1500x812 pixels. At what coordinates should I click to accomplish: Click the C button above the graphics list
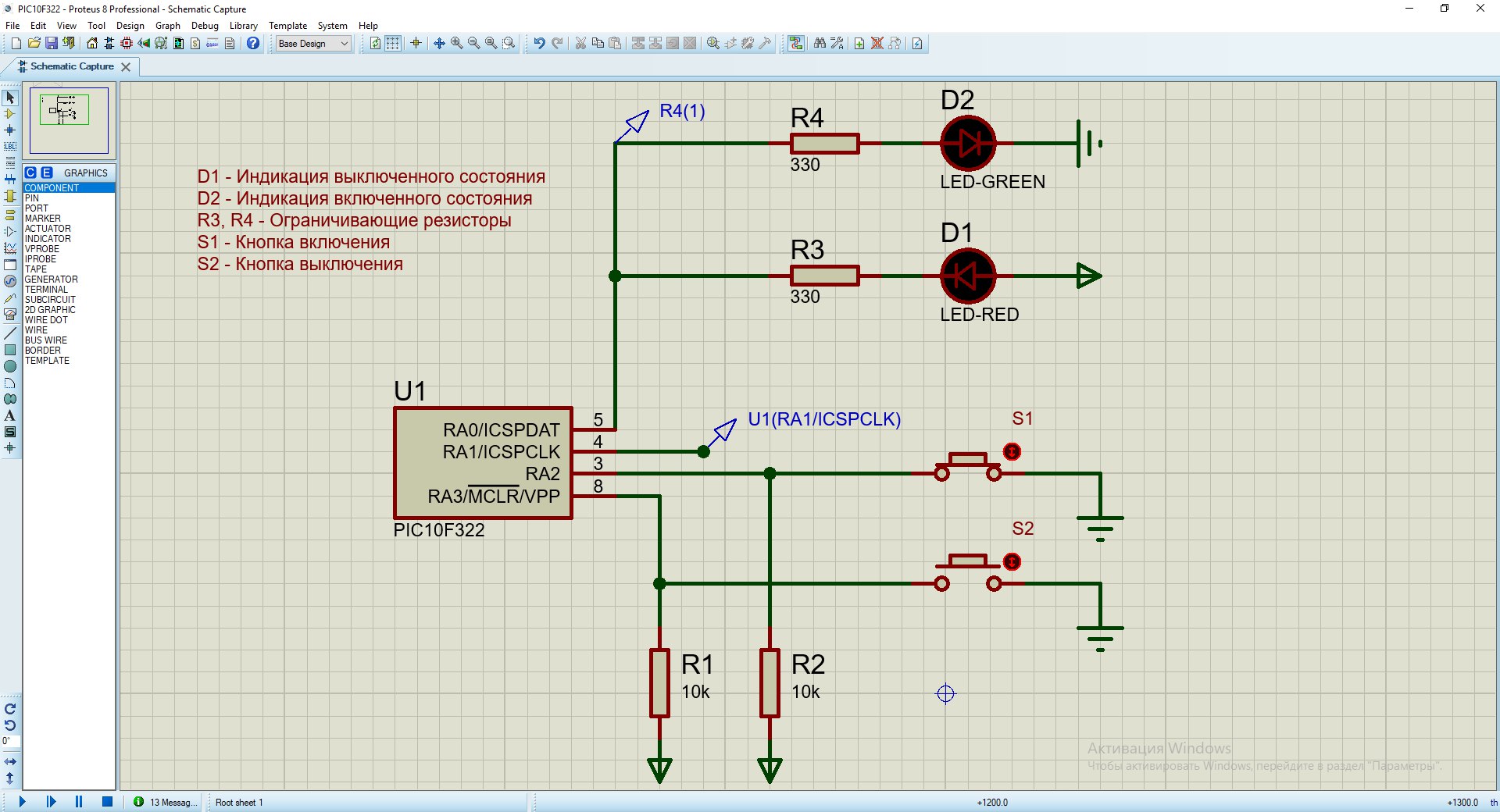pyautogui.click(x=30, y=173)
